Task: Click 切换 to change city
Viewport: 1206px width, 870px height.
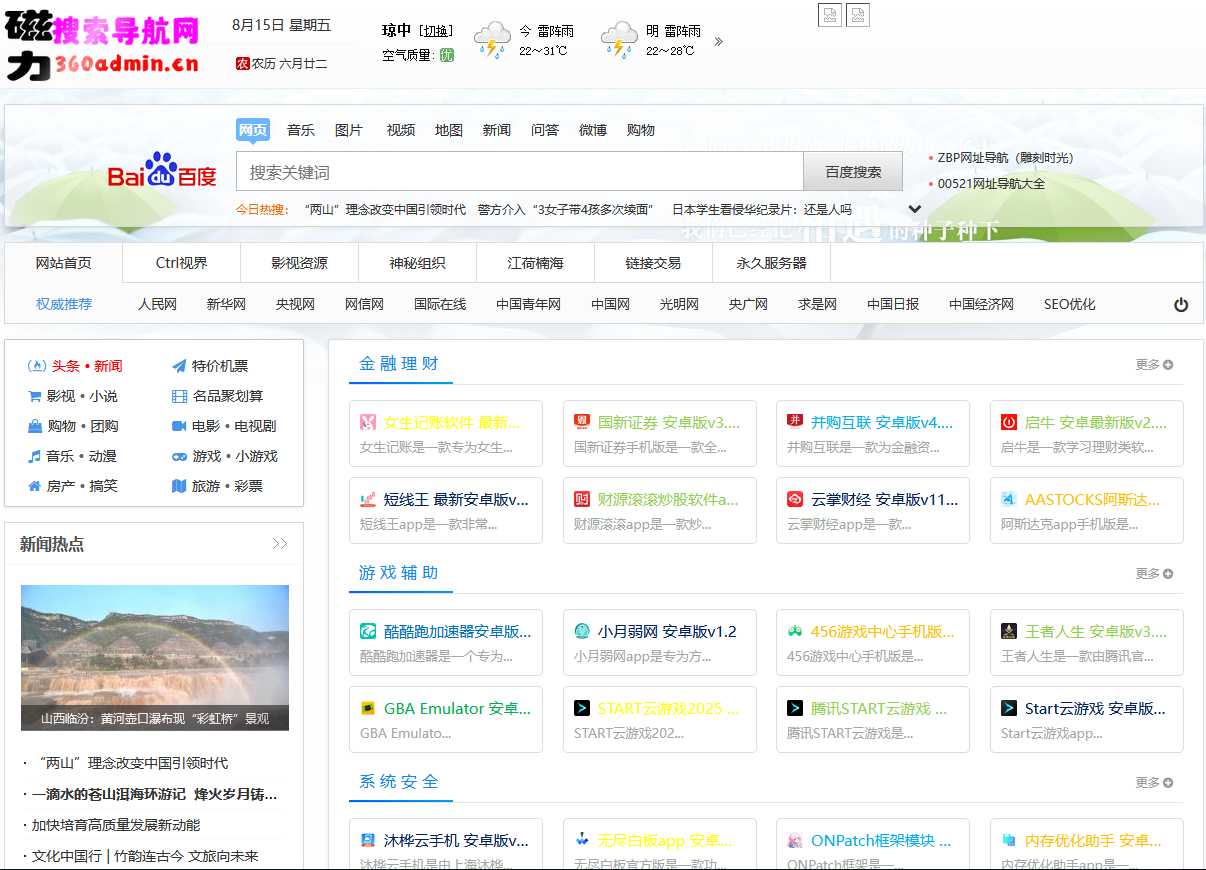Action: (437, 30)
